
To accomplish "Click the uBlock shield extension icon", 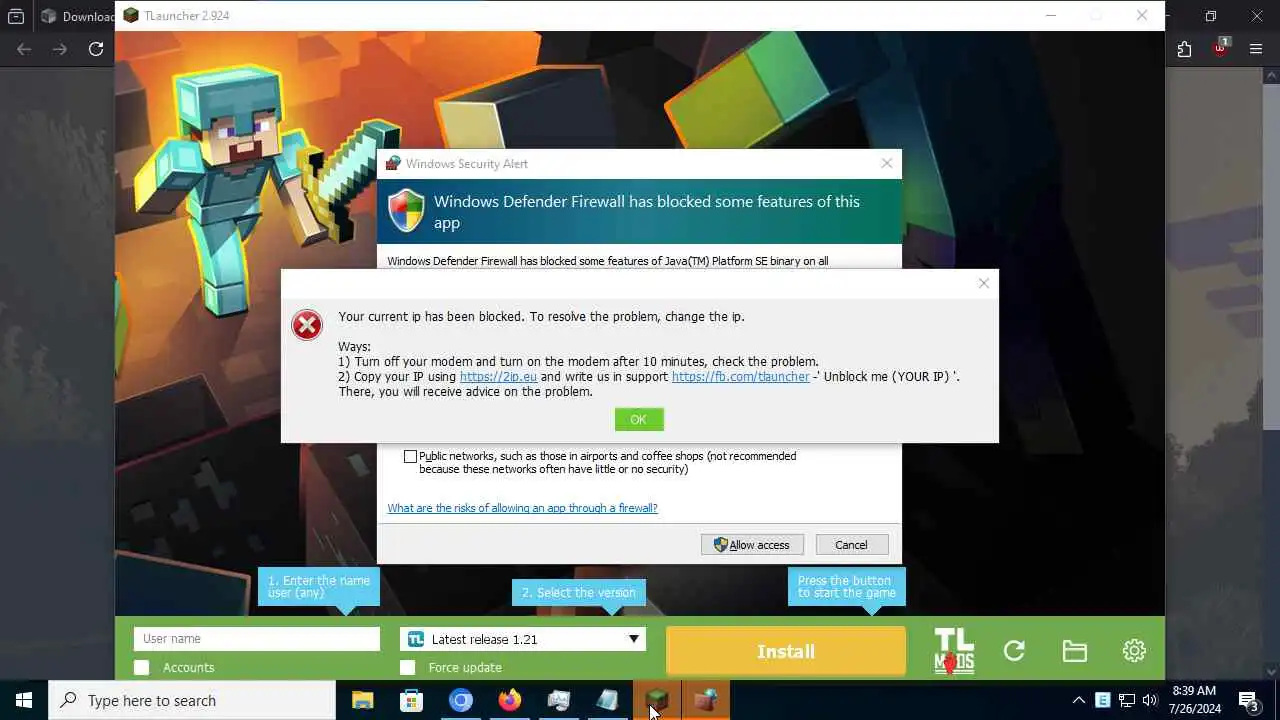I will pos(1221,48).
